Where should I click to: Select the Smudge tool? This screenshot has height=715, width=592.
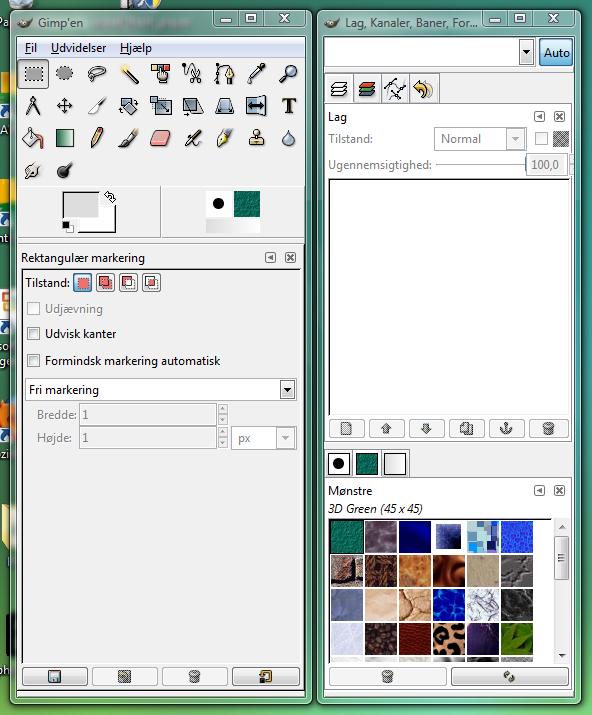click(x=33, y=171)
